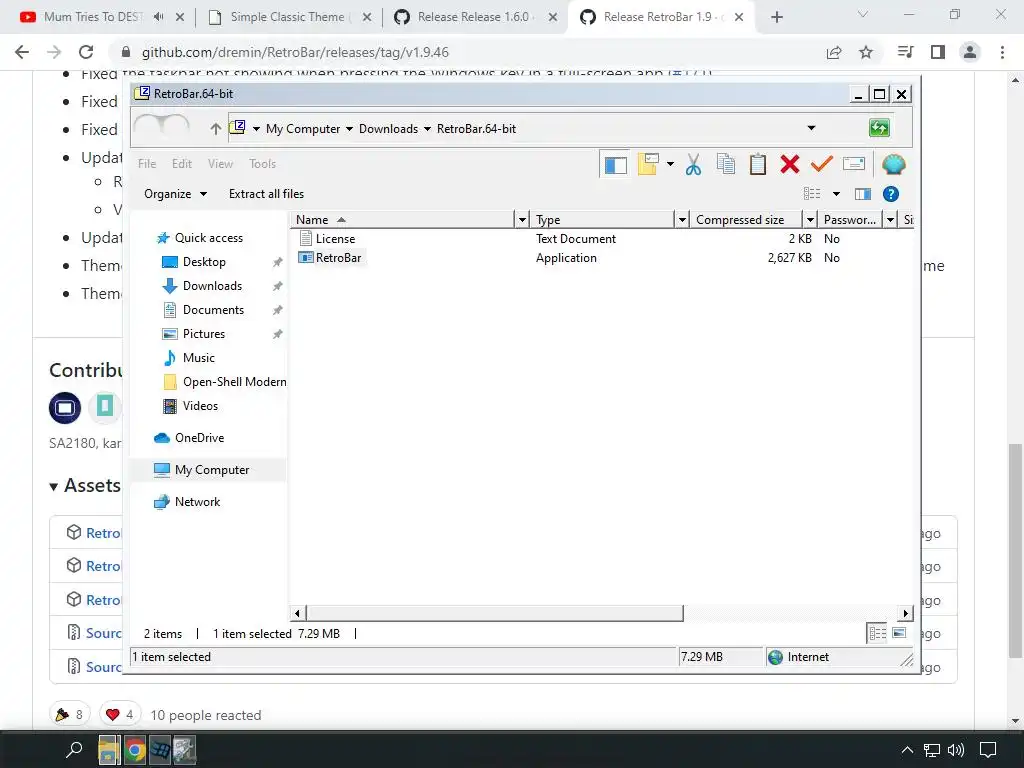Open the folder options icon dropdown arrow
This screenshot has width=1024, height=768.
click(x=670, y=164)
